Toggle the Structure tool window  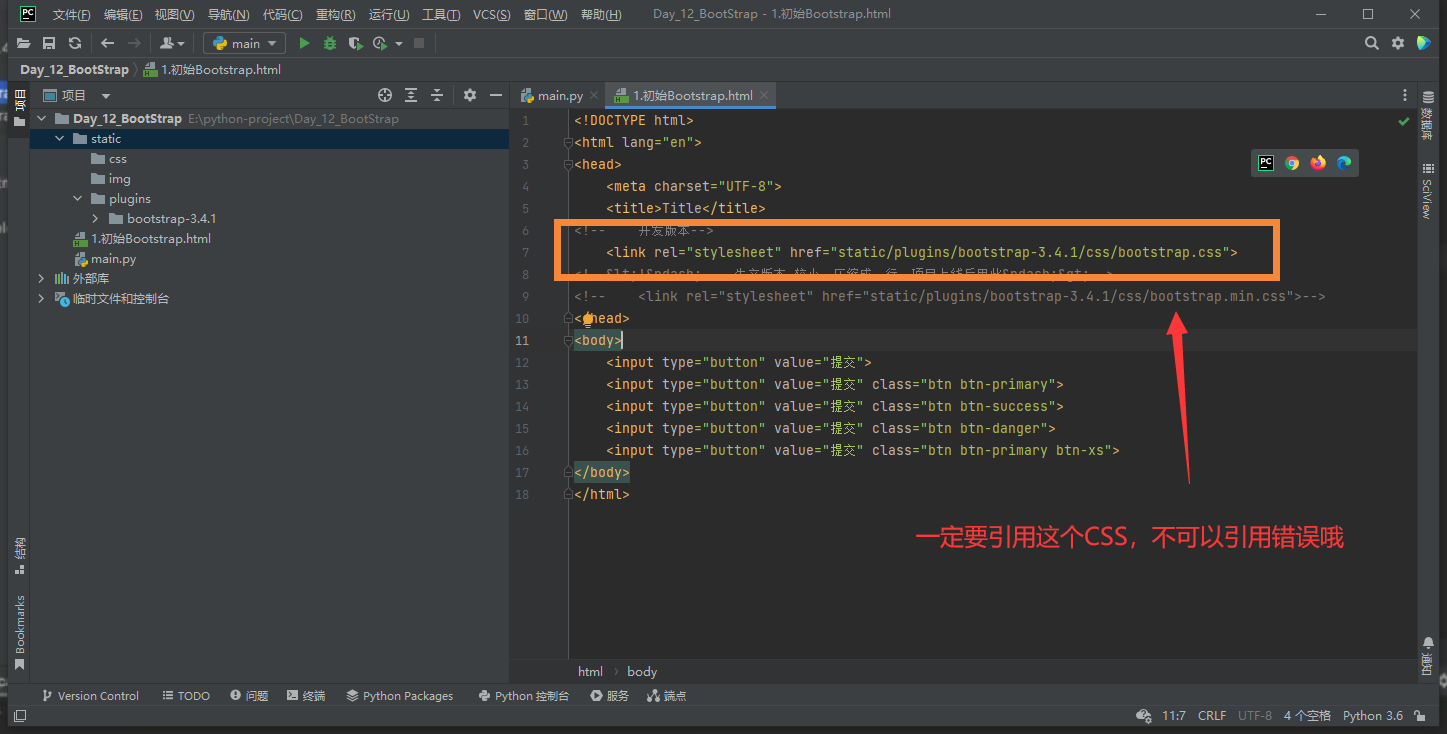20,555
